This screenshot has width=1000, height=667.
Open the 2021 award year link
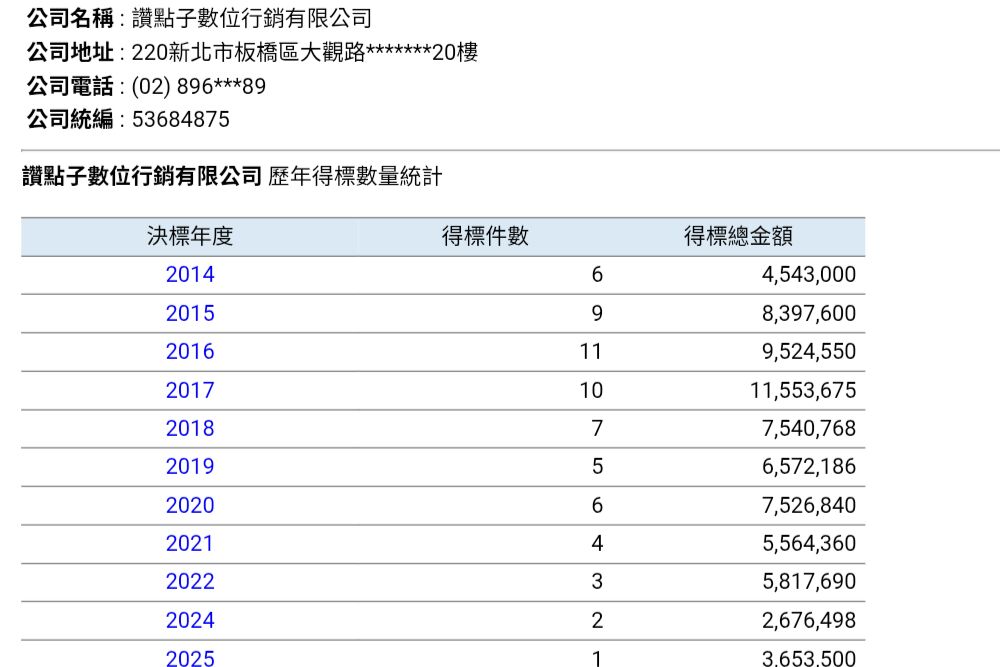pyautogui.click(x=190, y=544)
